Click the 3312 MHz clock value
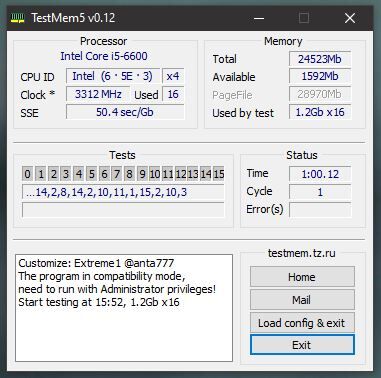Screen dimensions: 381x378 [x=98, y=94]
